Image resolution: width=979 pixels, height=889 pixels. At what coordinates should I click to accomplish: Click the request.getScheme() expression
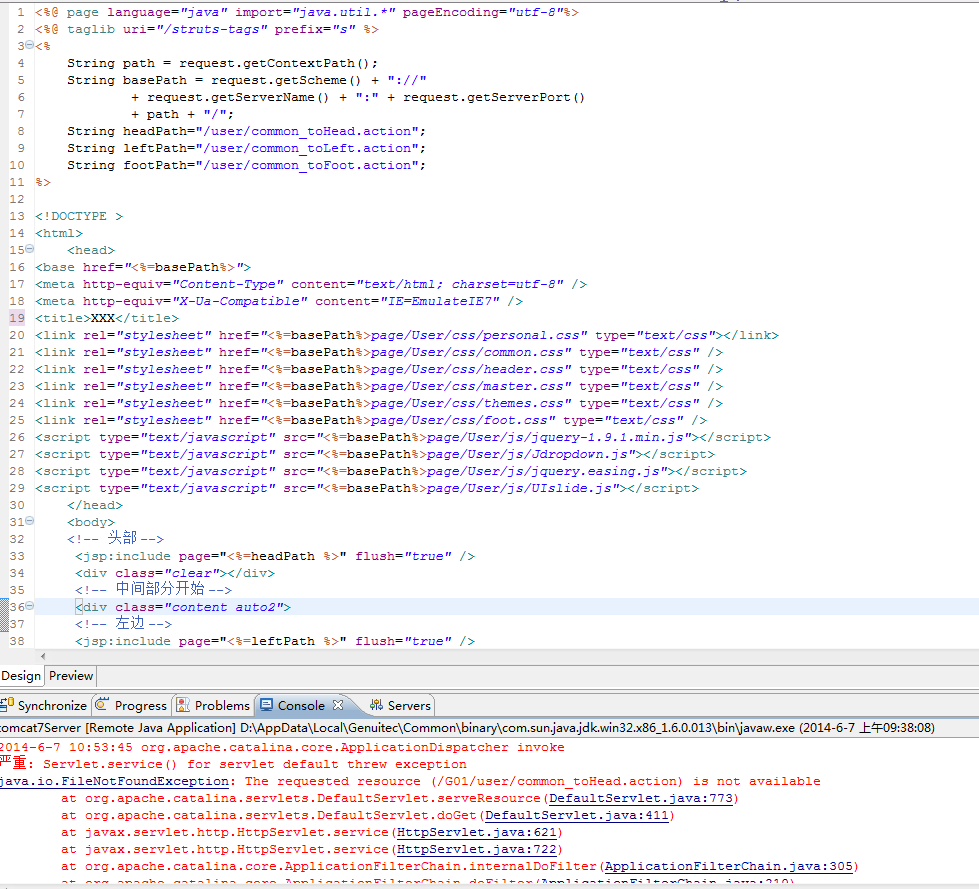(286, 80)
